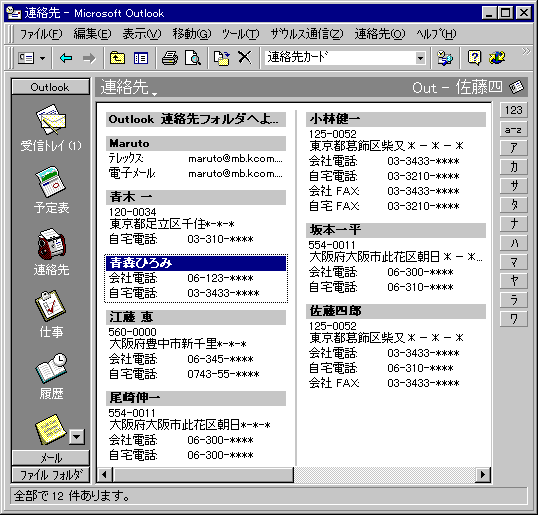Jump to ア index tab

513,148
